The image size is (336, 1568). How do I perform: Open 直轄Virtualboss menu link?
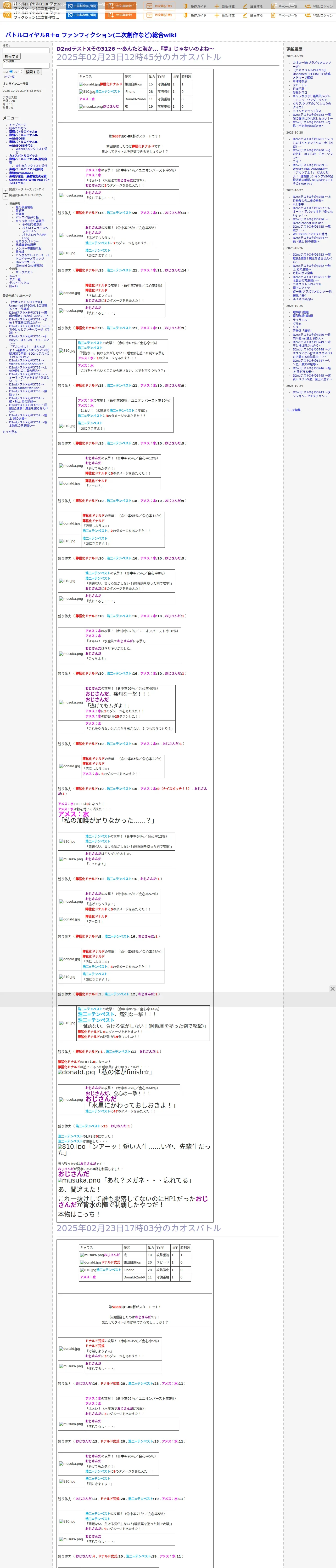[21, 173]
